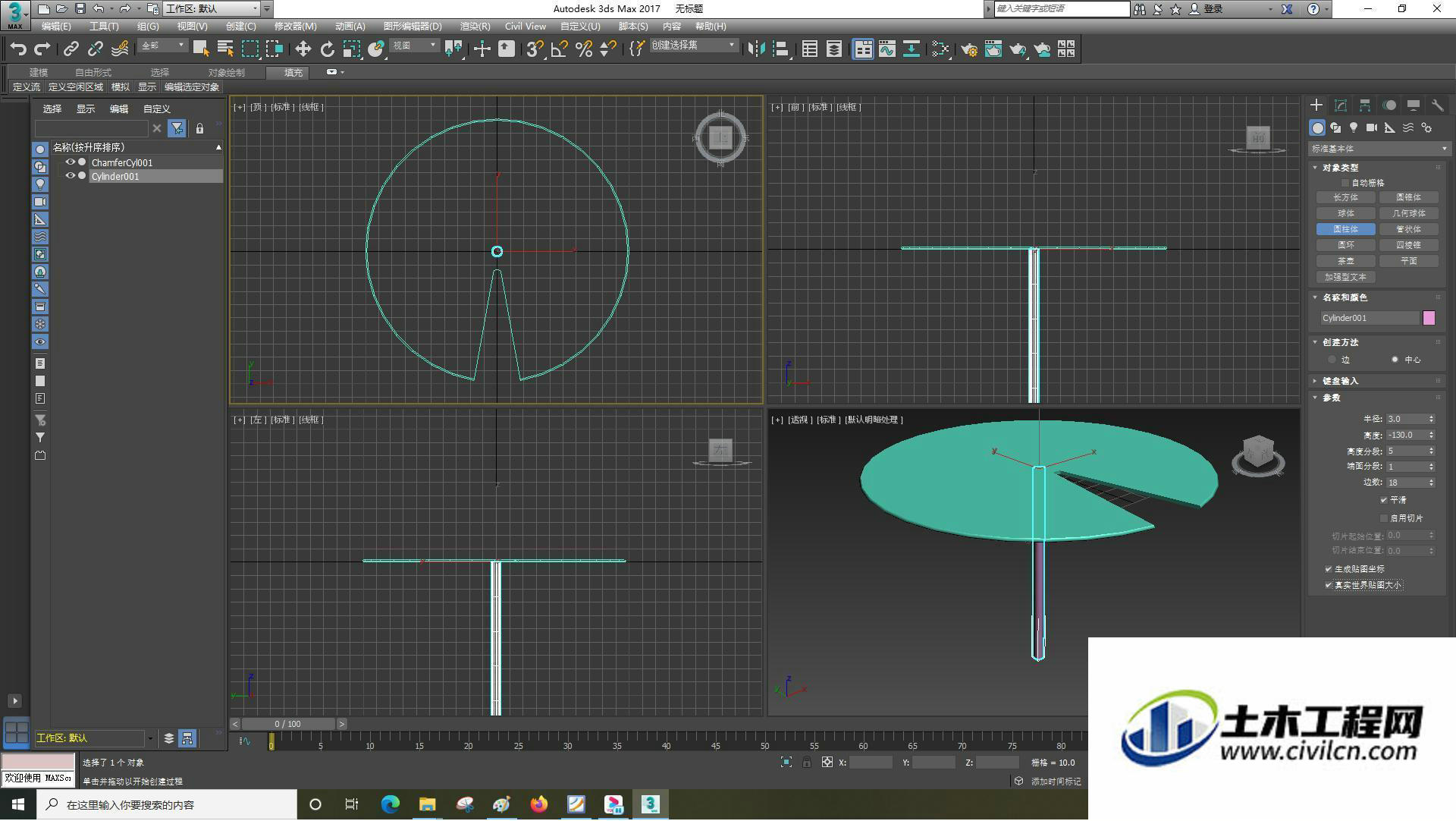This screenshot has width=1456, height=821.
Task: Click the 0 / 100 time slider handle
Action: 288,724
